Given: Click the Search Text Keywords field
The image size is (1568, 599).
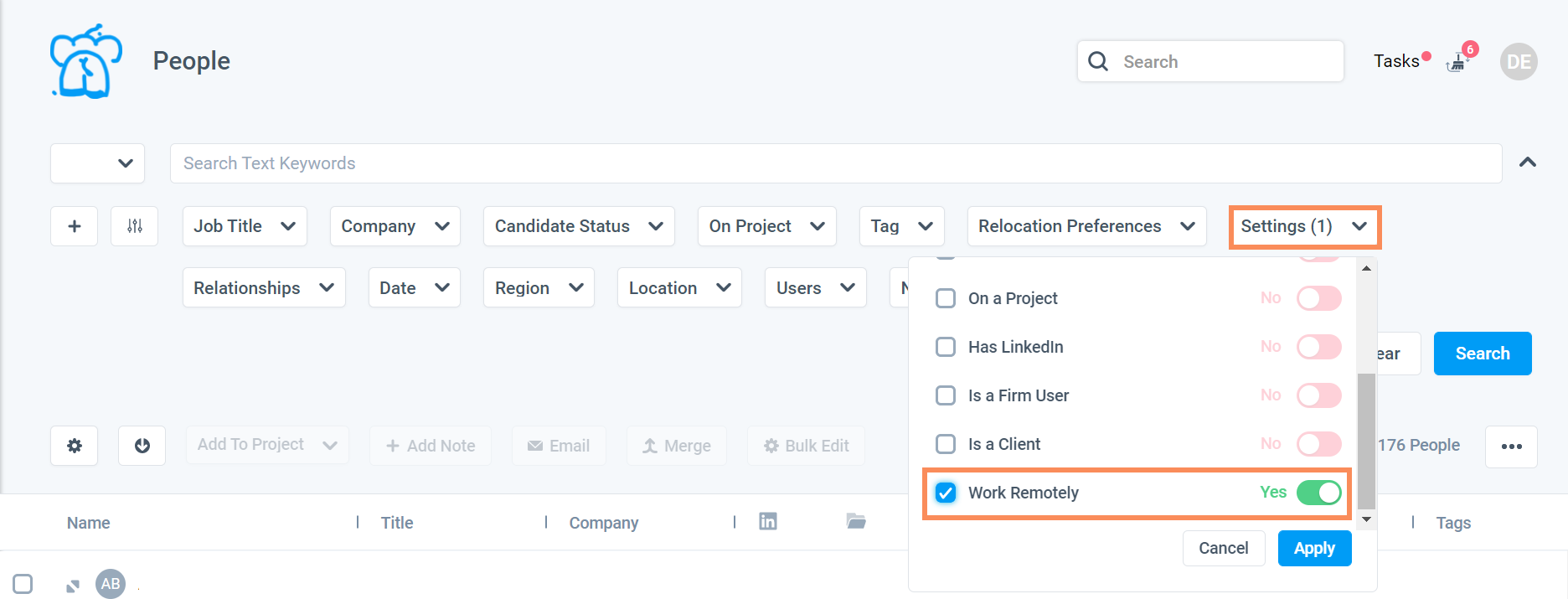Looking at the screenshot, I should click(835, 163).
